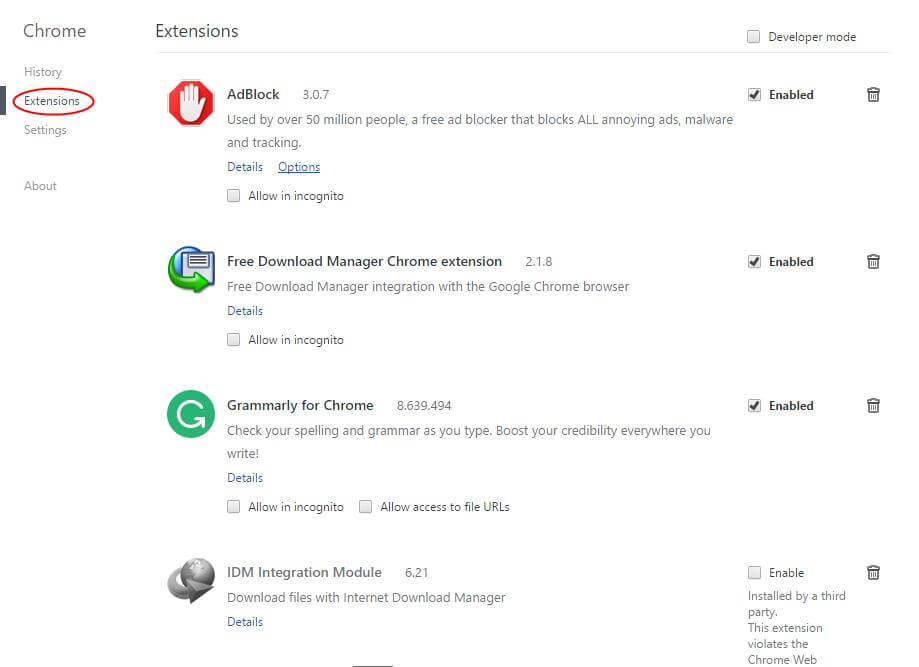Image resolution: width=919 pixels, height=667 pixels.
Task: Click the green Grammarly icon
Action: [x=190, y=414]
